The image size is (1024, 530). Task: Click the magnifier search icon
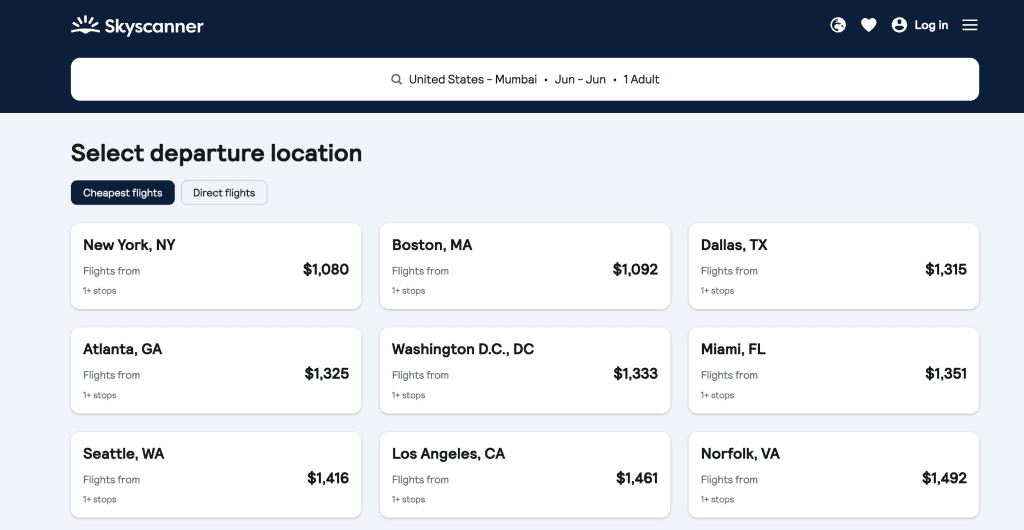[396, 80]
